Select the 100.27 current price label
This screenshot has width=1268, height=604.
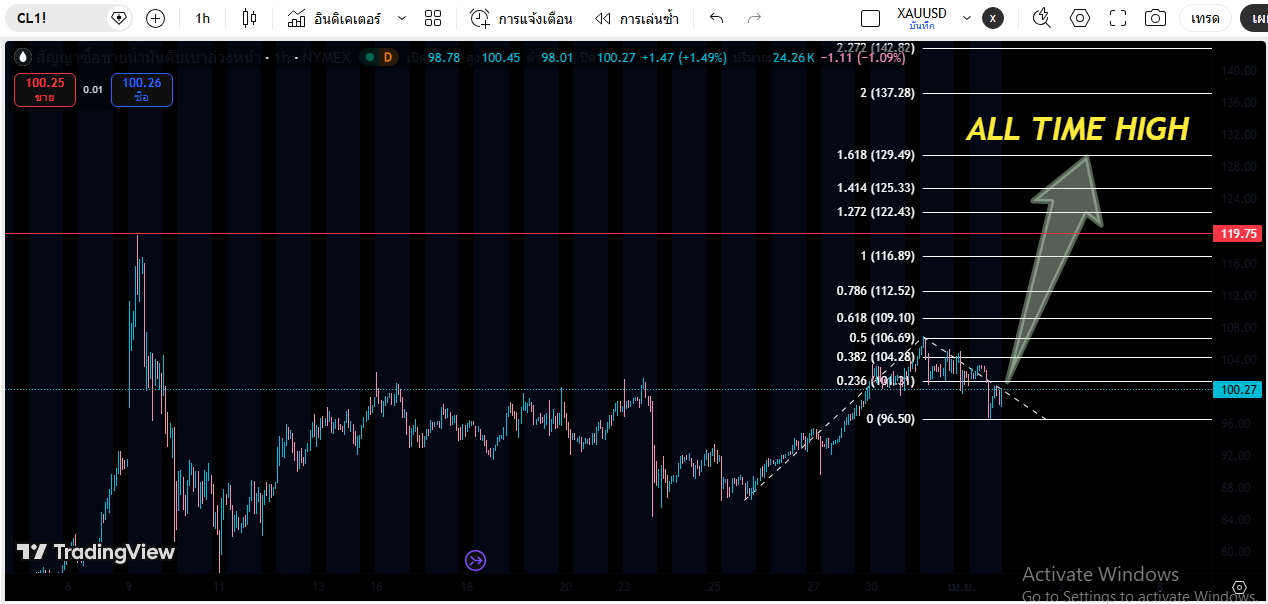(1238, 390)
